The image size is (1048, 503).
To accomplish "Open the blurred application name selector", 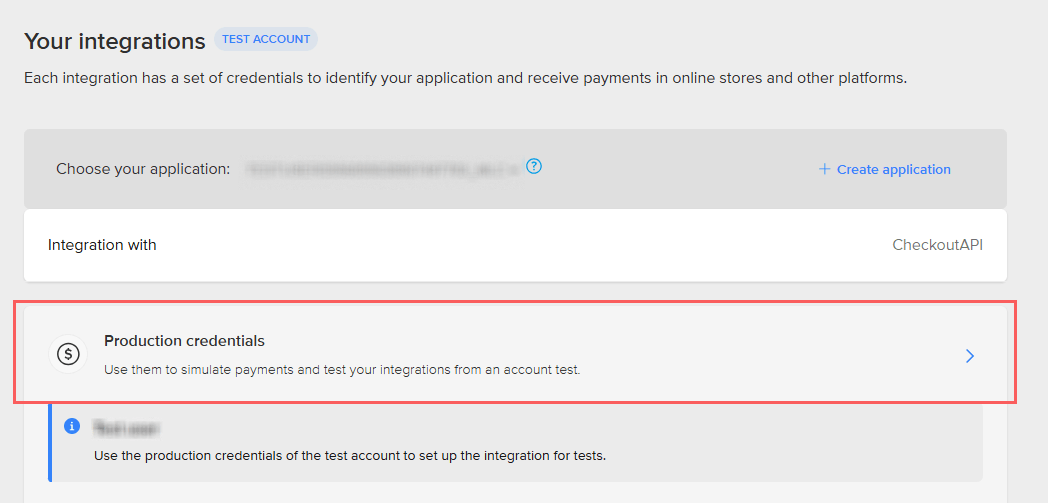I will pyautogui.click(x=382, y=170).
